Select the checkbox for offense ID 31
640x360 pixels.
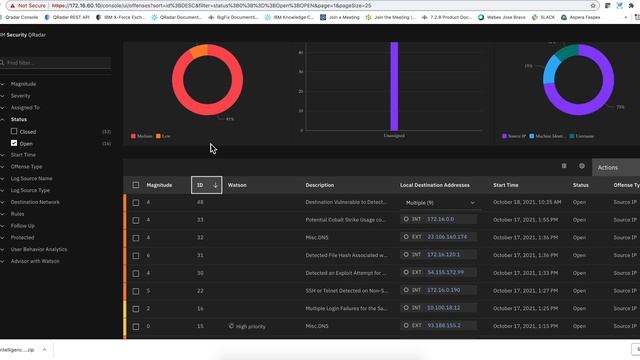pyautogui.click(x=136, y=256)
